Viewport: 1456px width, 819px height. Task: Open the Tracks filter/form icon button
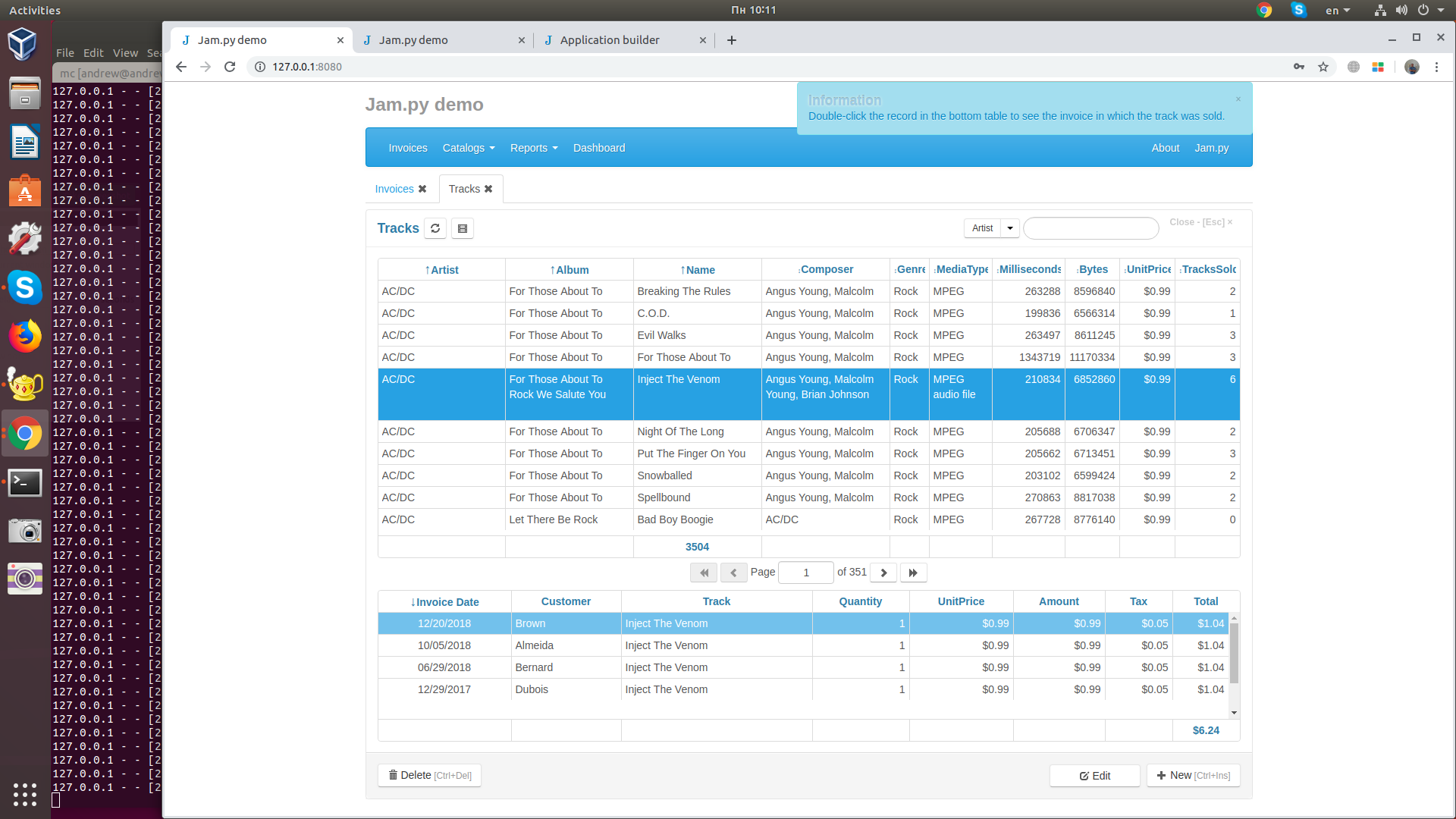pyautogui.click(x=463, y=228)
